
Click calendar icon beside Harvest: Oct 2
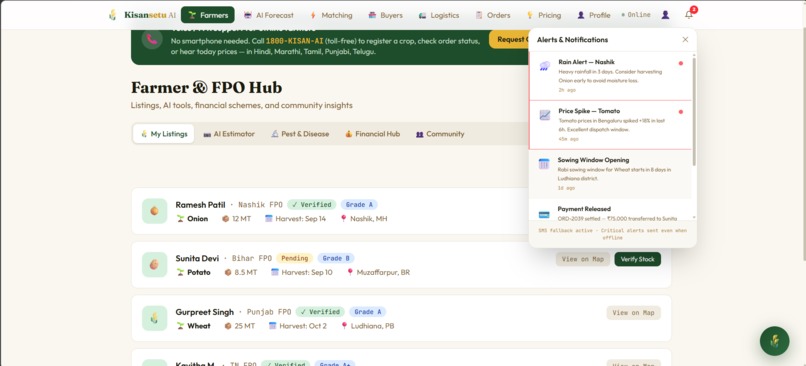pyautogui.click(x=272, y=325)
